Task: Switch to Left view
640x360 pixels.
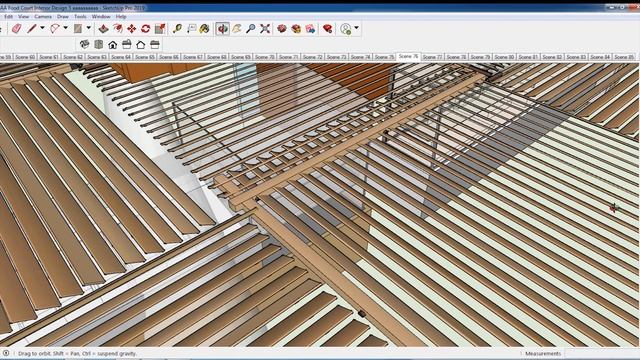Action: coord(155,44)
